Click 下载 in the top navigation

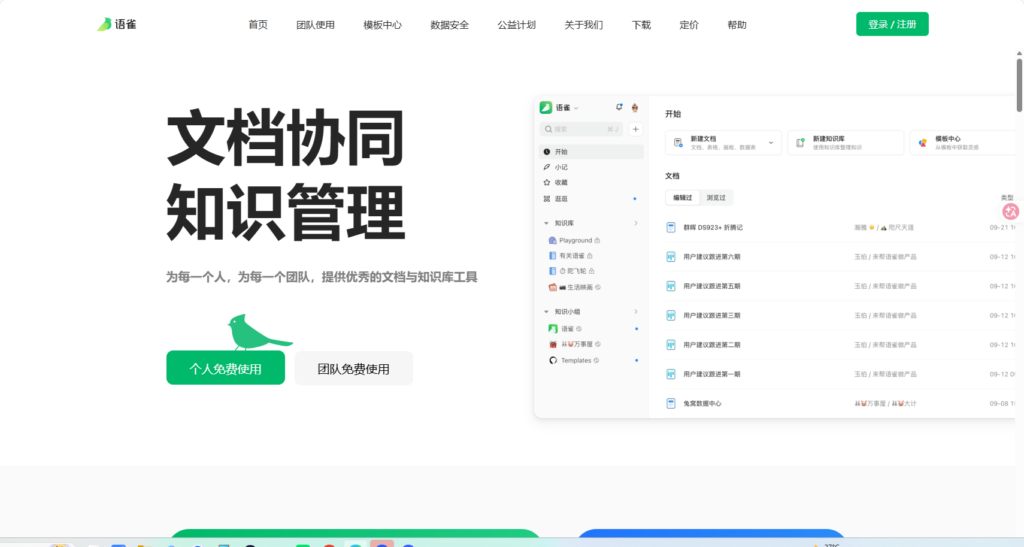tap(641, 25)
